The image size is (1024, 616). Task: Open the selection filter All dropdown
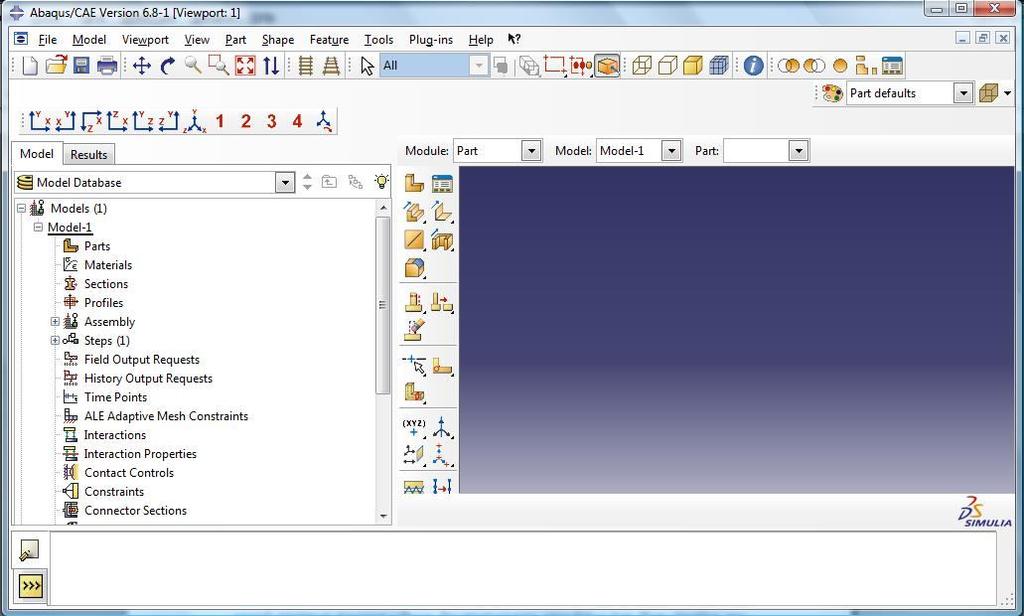[x=479, y=65]
